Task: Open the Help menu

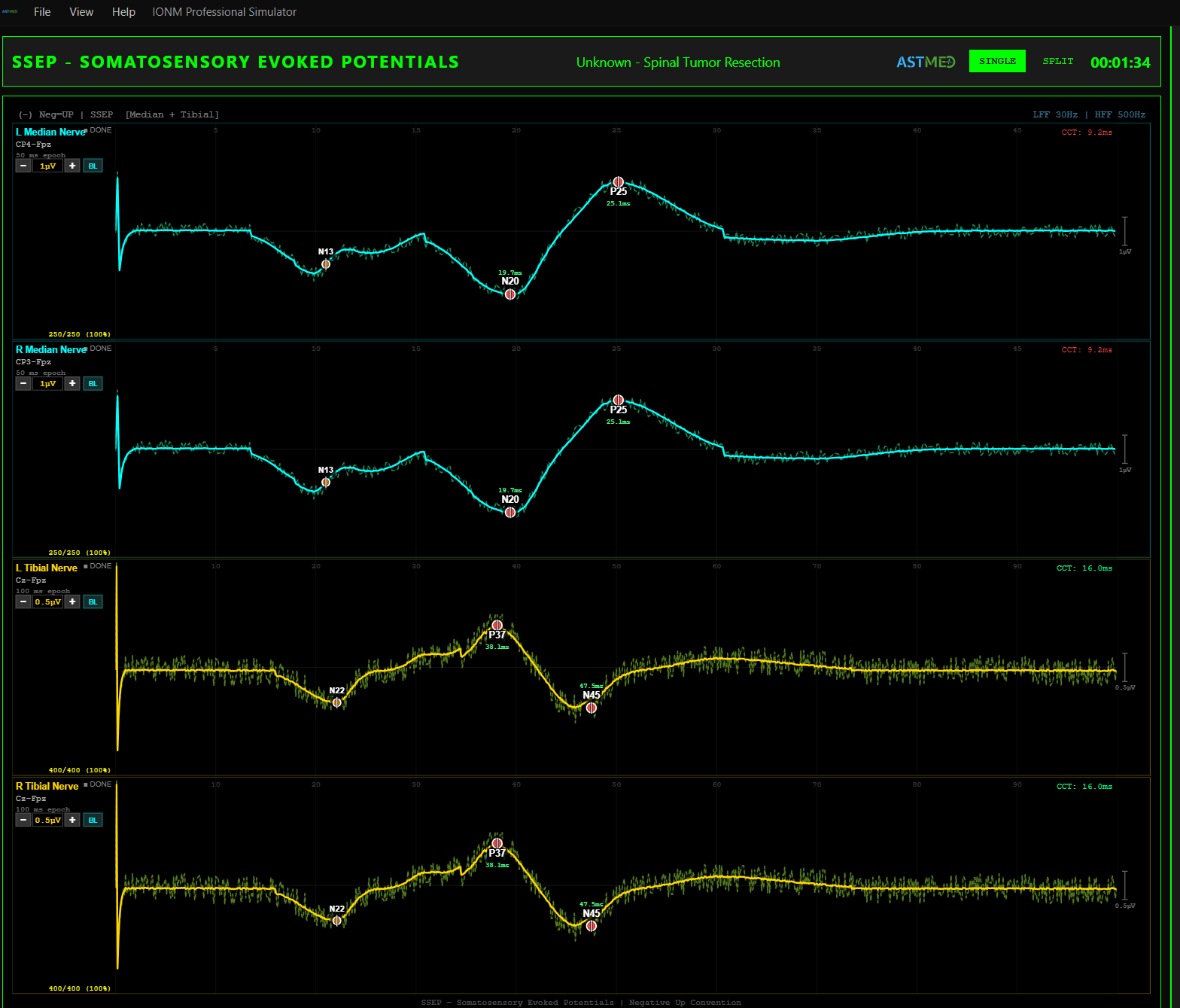Action: click(123, 12)
